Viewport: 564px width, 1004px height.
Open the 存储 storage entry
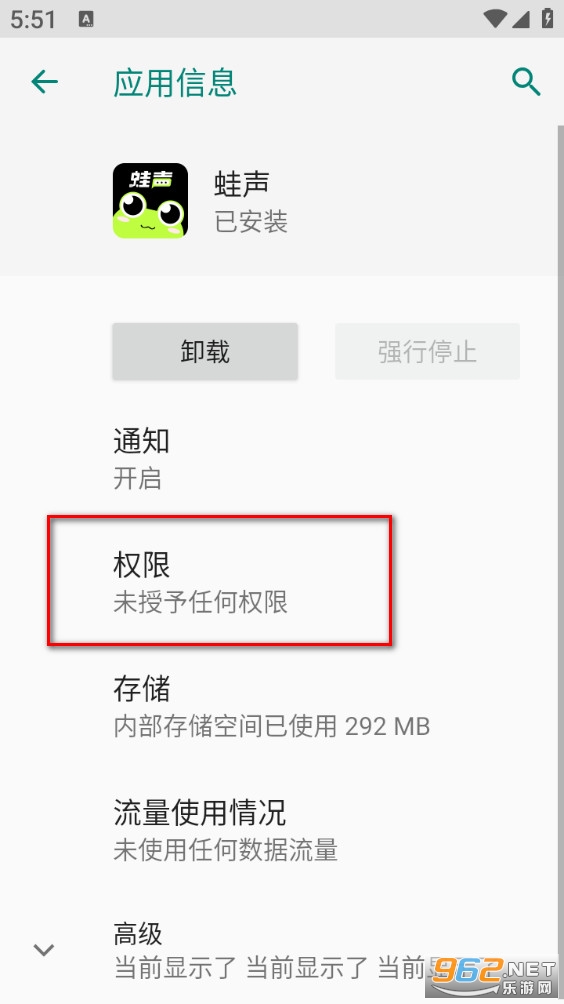tap(282, 707)
